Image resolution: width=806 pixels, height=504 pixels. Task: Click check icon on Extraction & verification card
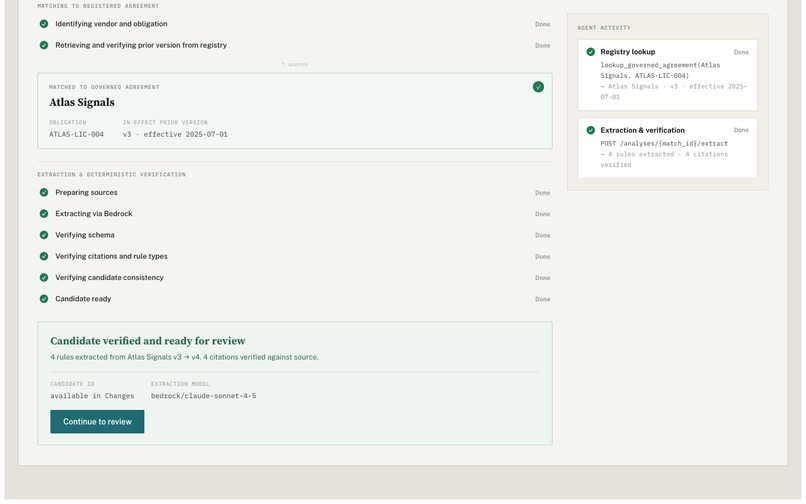591,130
